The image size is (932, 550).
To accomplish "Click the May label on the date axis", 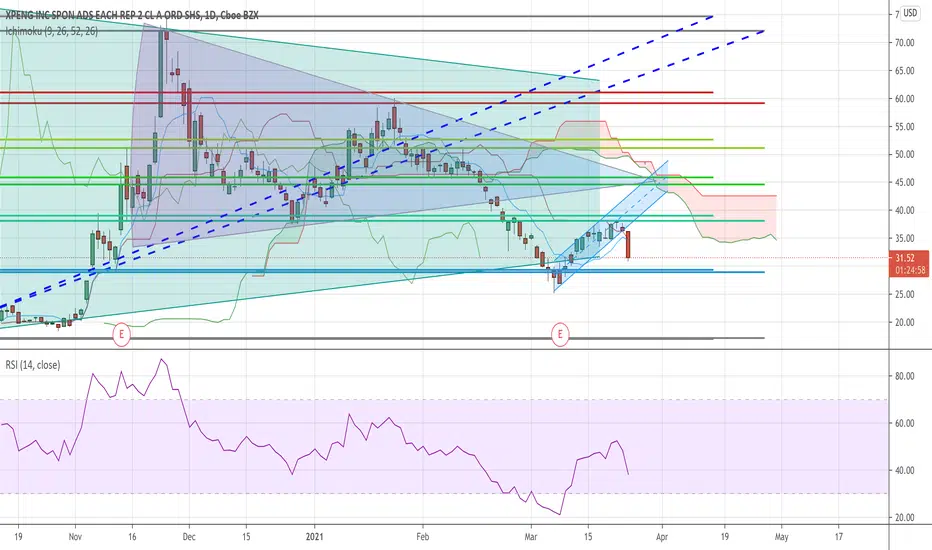I will (782, 537).
